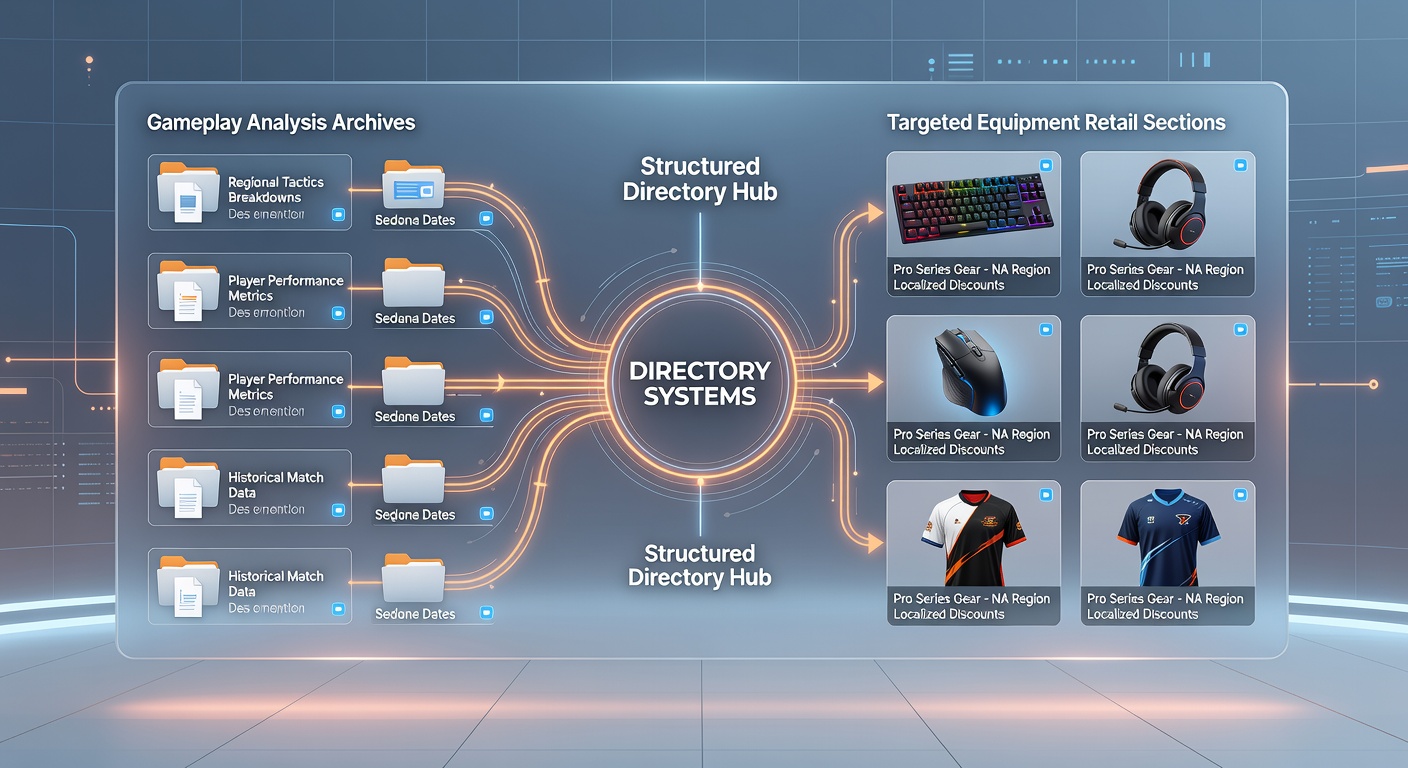Click the Pro Series Gear caption under the keyboard

click(971, 270)
